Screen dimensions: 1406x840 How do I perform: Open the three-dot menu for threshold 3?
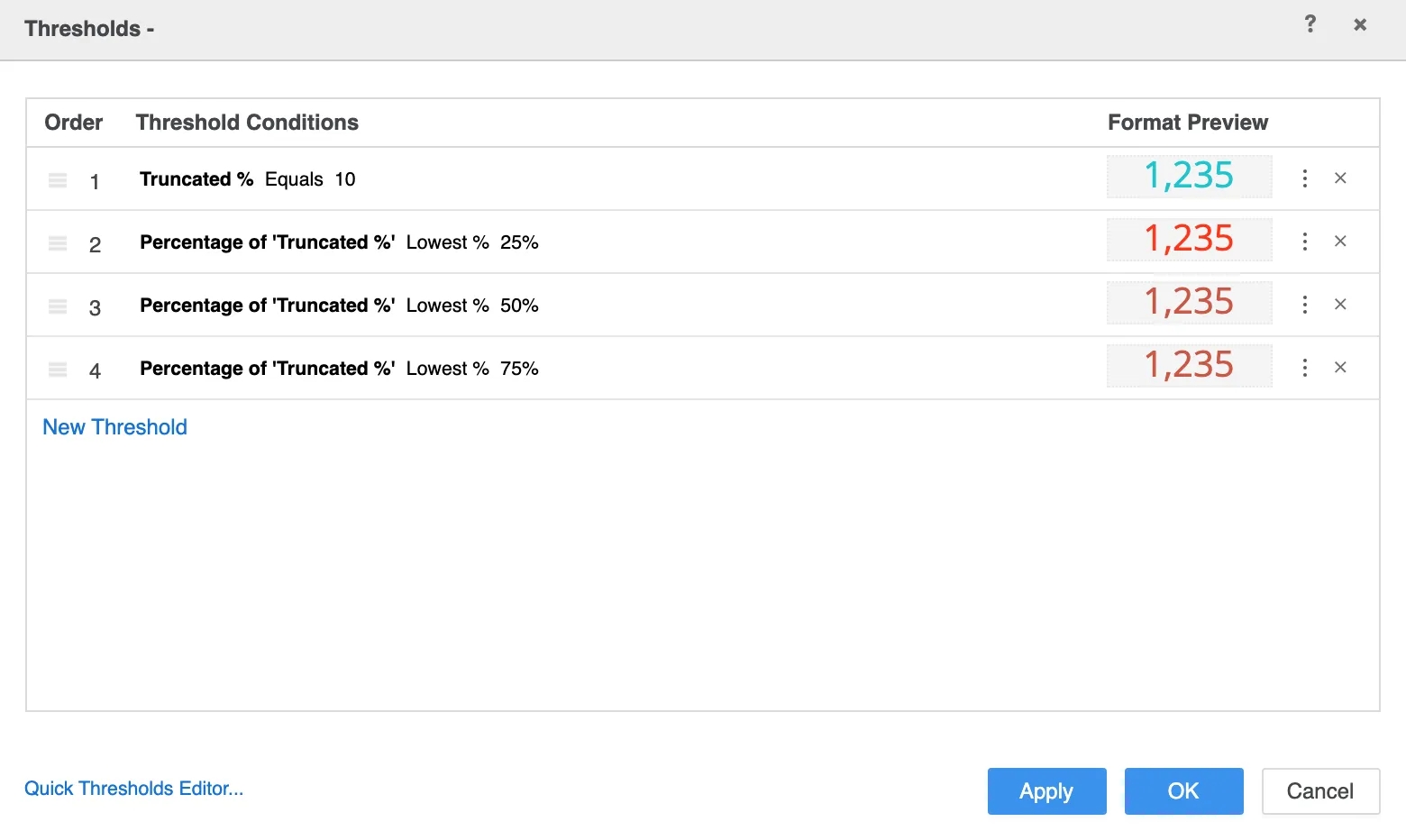click(1304, 305)
